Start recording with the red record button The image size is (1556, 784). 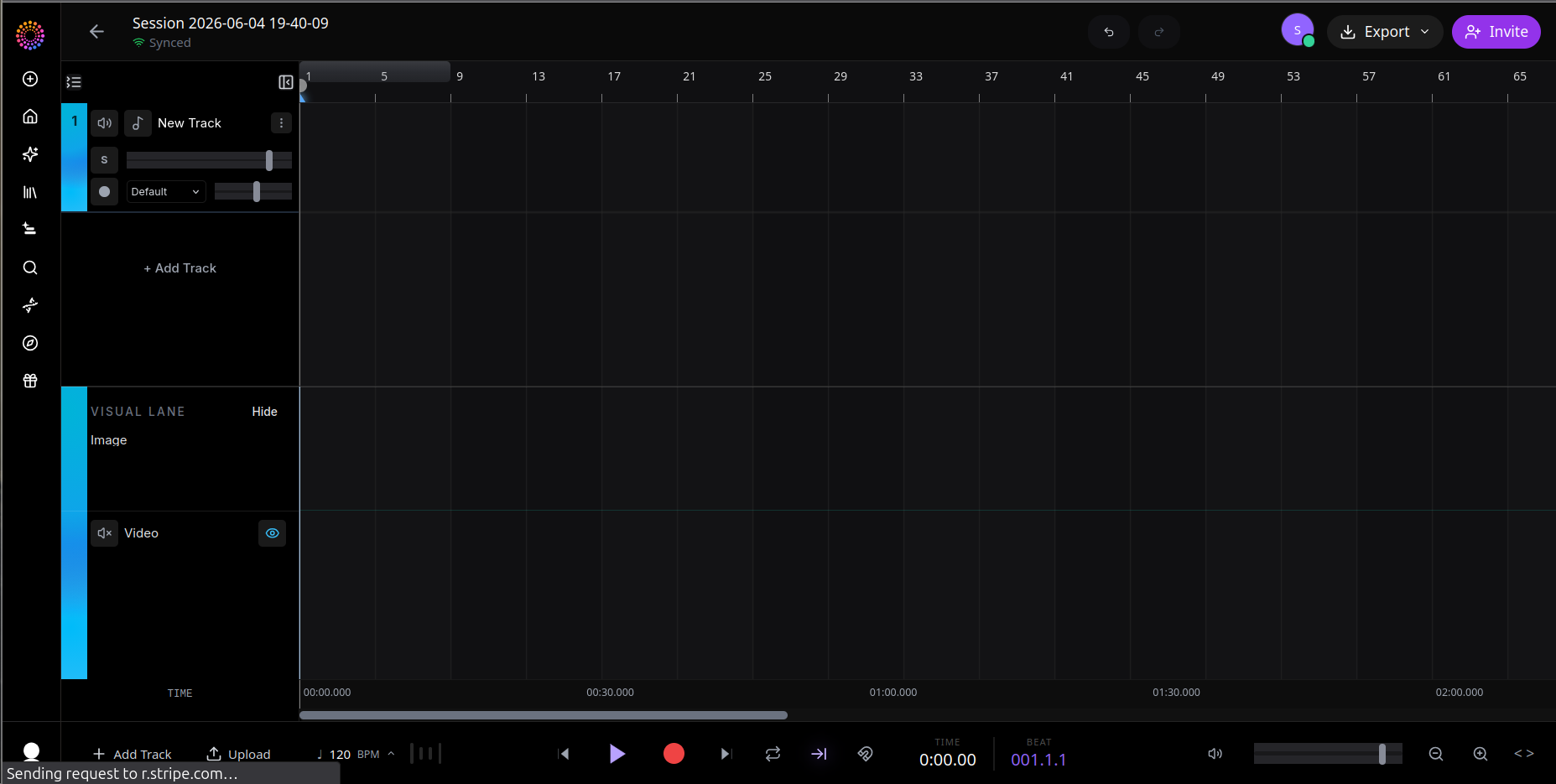(674, 754)
